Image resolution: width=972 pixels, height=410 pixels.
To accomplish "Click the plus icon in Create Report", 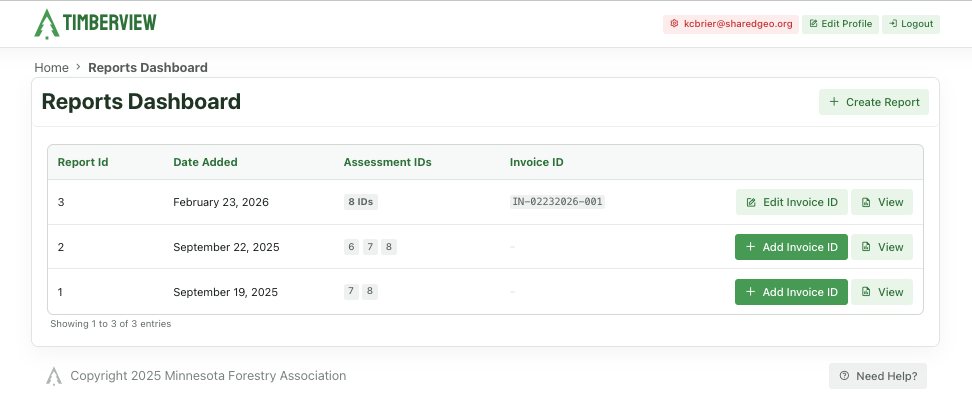I will click(834, 102).
